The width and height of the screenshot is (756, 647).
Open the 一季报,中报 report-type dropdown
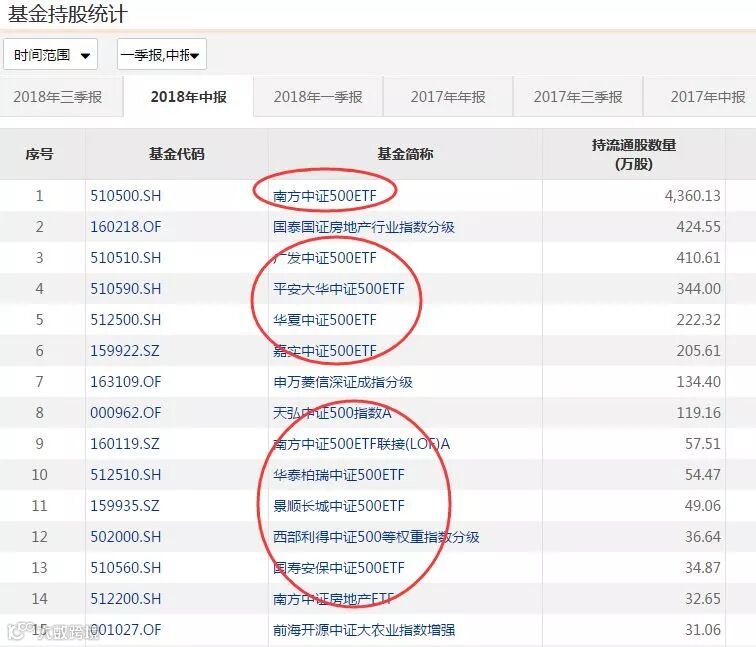pyautogui.click(x=162, y=55)
